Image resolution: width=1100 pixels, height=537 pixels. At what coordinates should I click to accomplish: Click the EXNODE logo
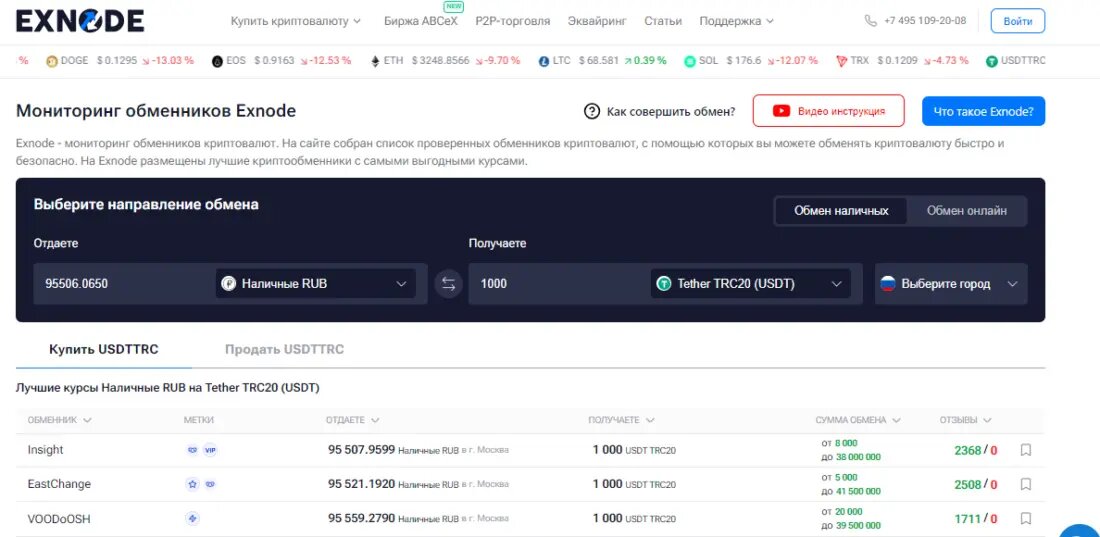[80, 21]
